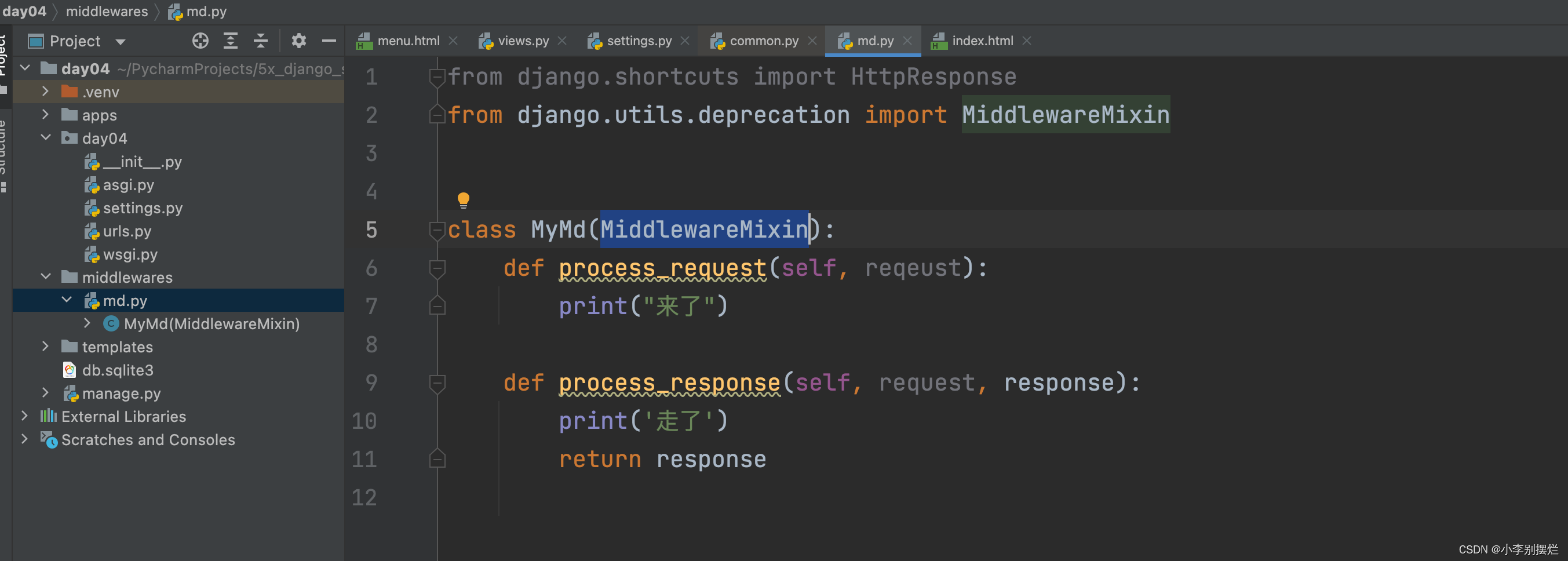The width and height of the screenshot is (1568, 561).
Task: Click md.py in the breadcrumb bar
Action: (196, 11)
